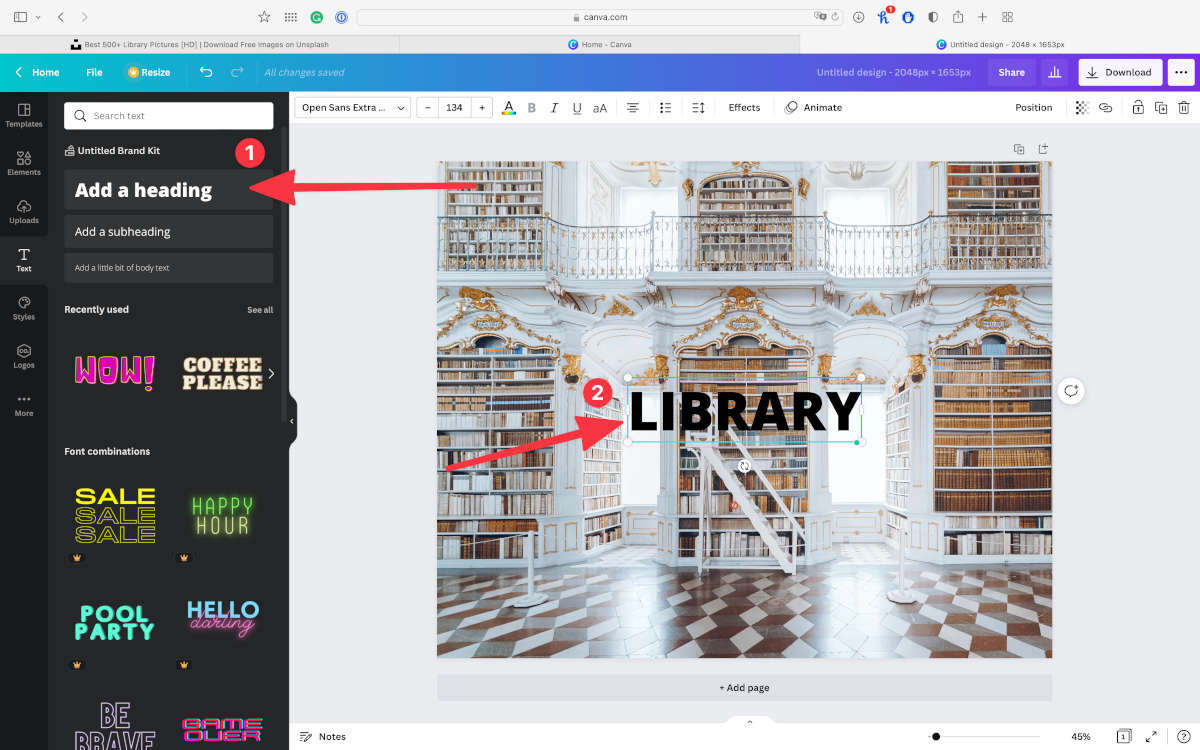Select the Untitled design browser tab
This screenshot has width=1200, height=750.
coord(1000,44)
